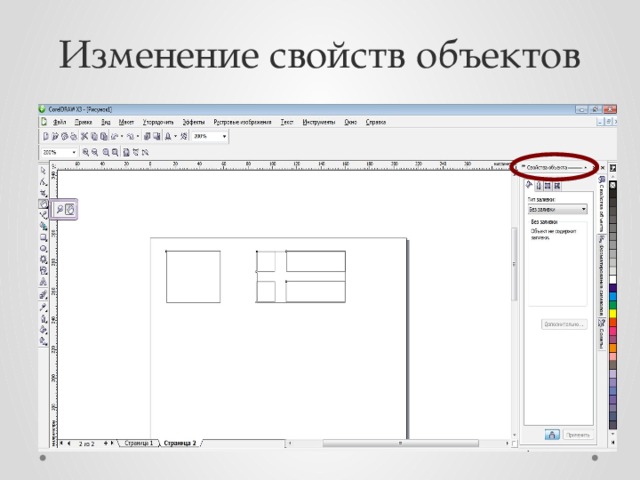
Task: Click the Import toolbar icon
Action: coord(147,136)
